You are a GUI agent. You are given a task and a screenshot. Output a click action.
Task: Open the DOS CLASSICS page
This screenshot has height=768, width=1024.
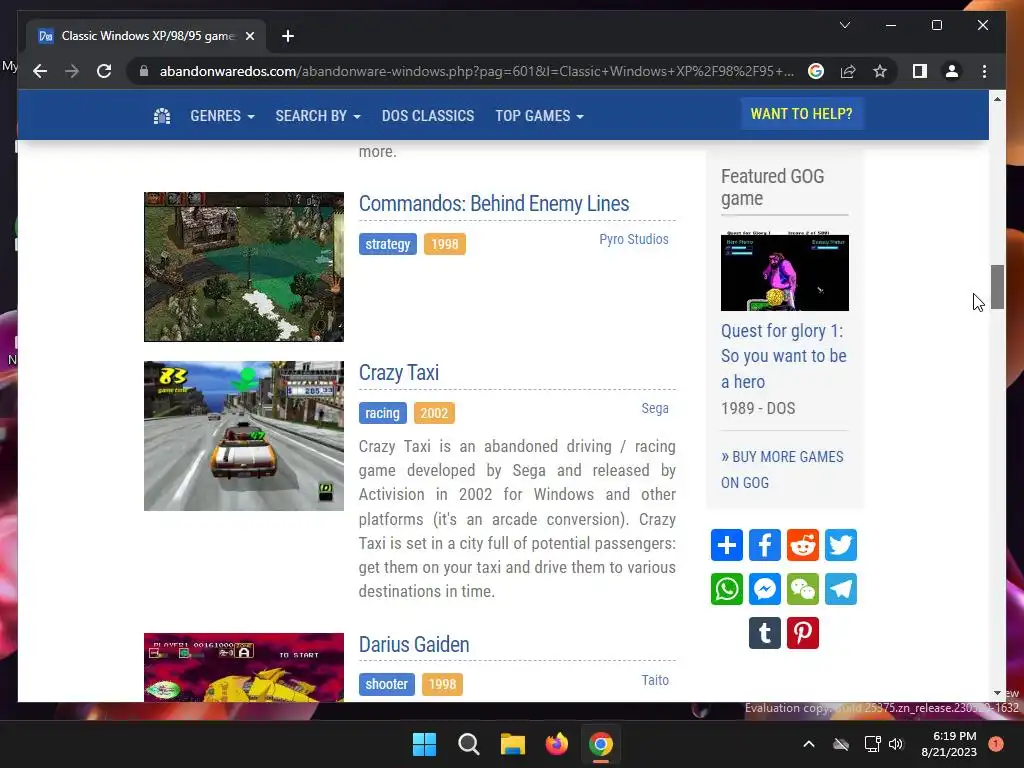428,116
